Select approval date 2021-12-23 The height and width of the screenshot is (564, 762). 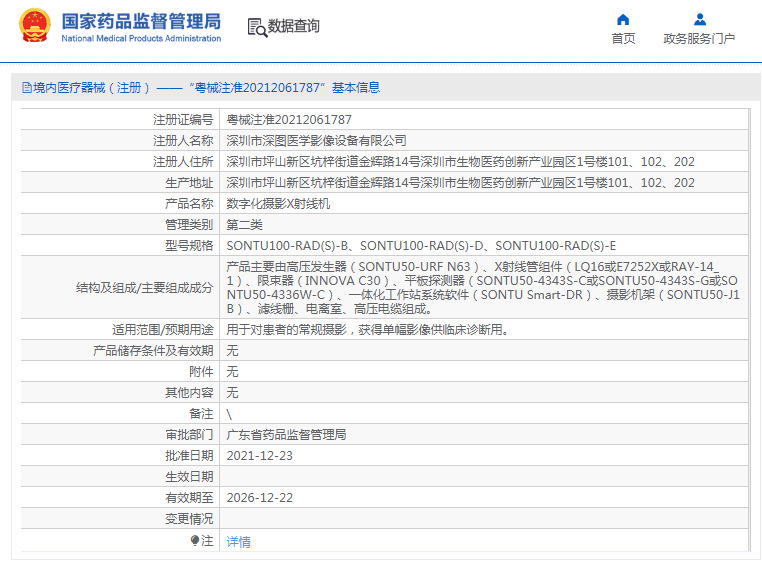[260, 455]
